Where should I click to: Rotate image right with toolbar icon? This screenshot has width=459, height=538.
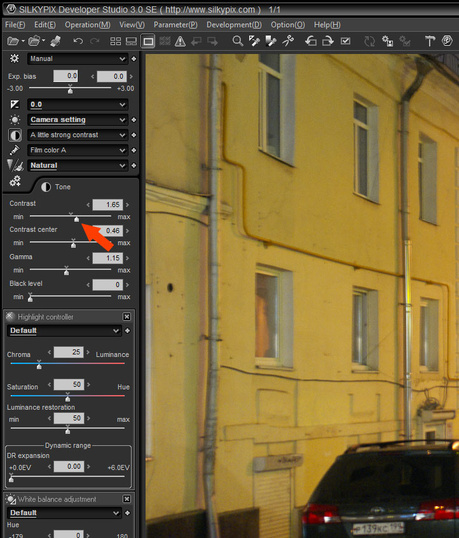click(x=328, y=41)
